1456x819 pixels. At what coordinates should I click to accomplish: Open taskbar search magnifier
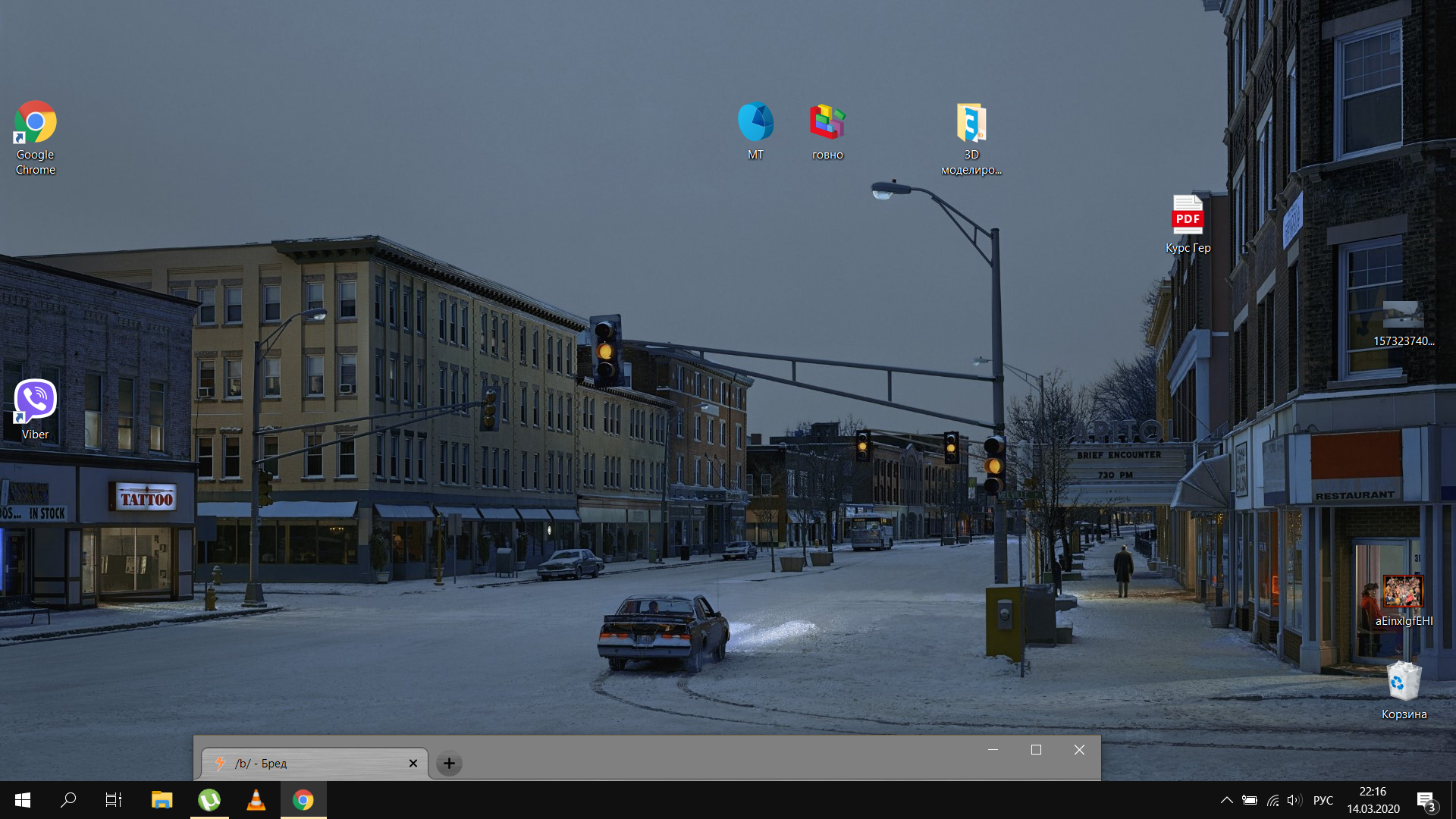[x=68, y=800]
